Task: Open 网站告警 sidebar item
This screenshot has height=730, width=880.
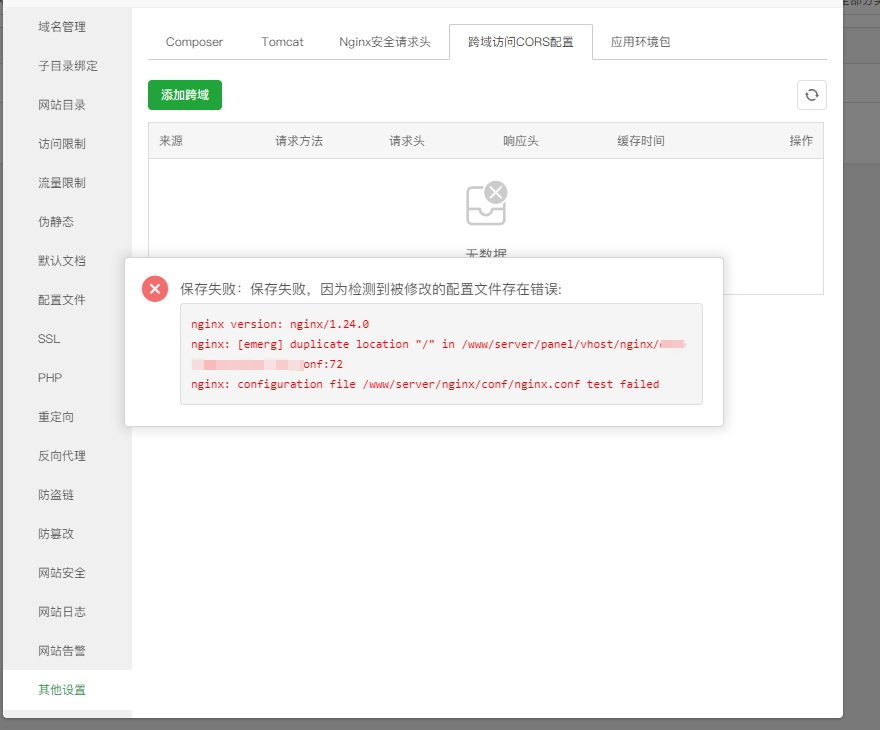Action: pyautogui.click(x=62, y=651)
